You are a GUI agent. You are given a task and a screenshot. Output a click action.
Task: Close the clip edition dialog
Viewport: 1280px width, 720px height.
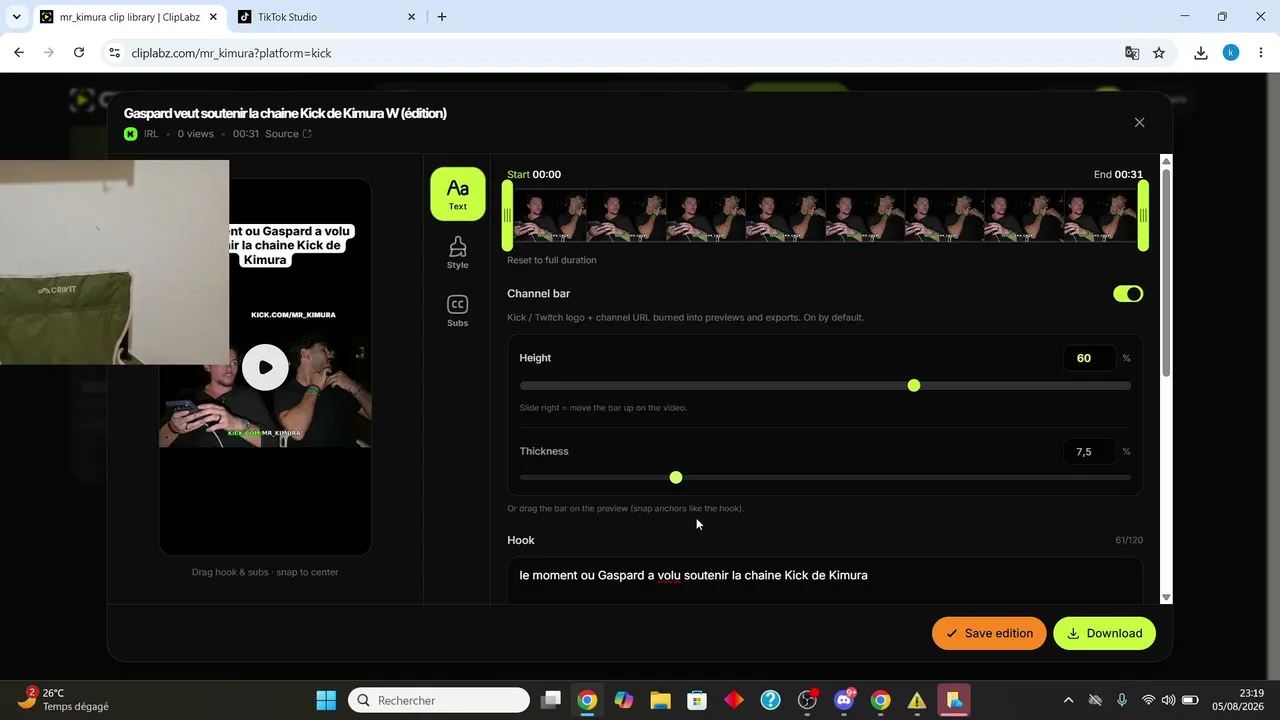[1139, 122]
